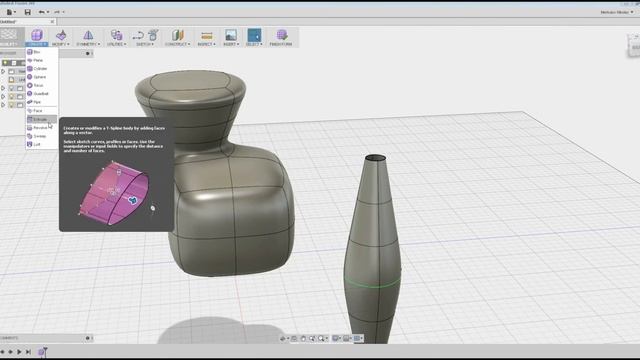Open the Construct dropdown menu
This screenshot has width=640, height=360.
(x=178, y=44)
